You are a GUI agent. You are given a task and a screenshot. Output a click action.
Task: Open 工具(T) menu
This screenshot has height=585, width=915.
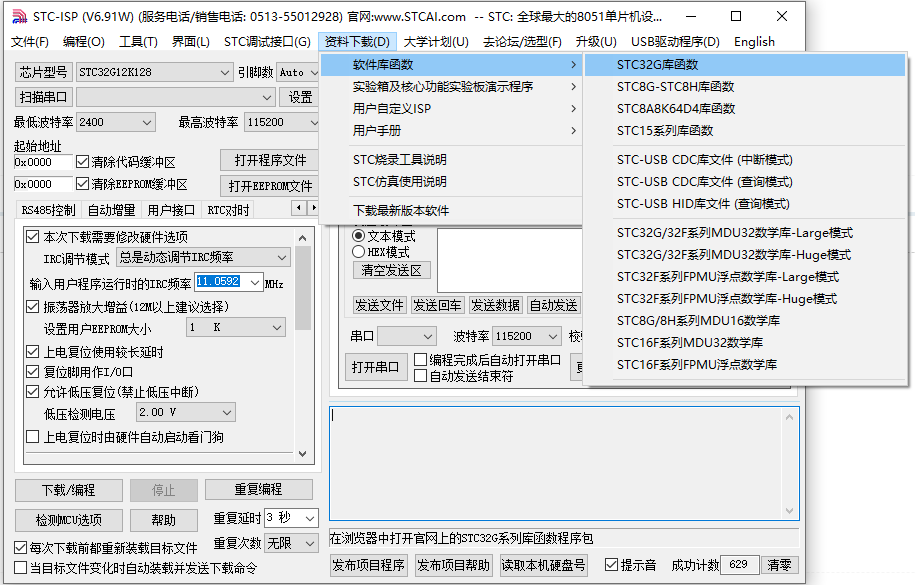click(x=138, y=41)
